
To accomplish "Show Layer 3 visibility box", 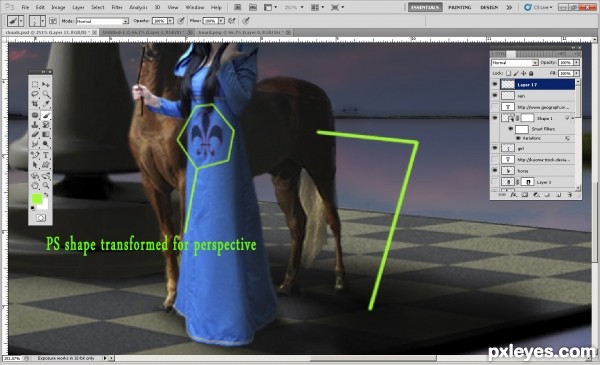I will (x=495, y=182).
